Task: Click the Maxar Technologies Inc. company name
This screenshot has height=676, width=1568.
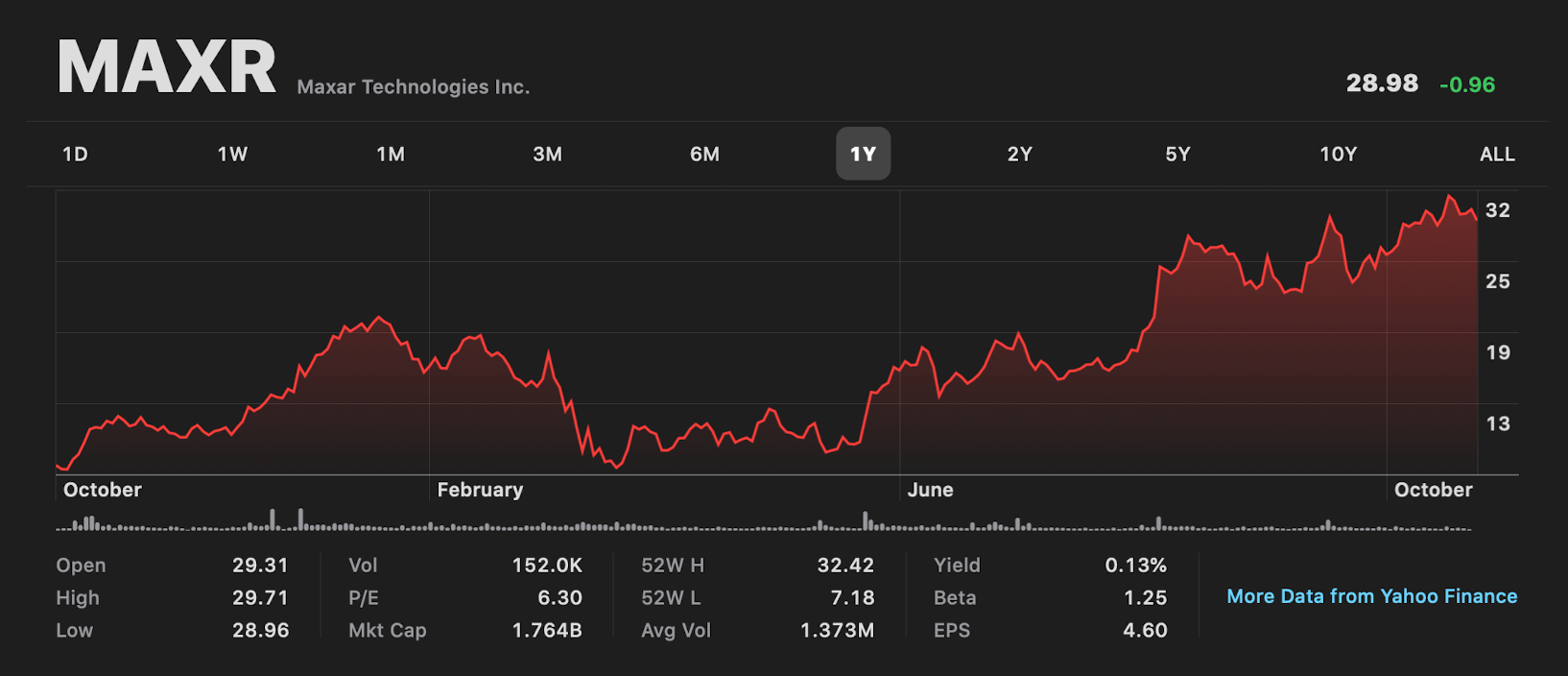Action: 414,87
